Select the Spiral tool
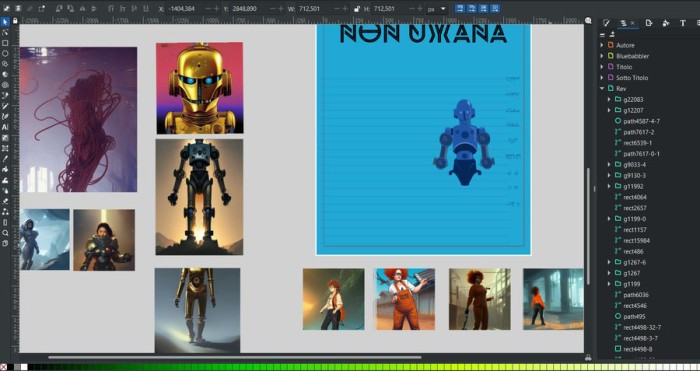The image size is (700, 371). coord(5,85)
